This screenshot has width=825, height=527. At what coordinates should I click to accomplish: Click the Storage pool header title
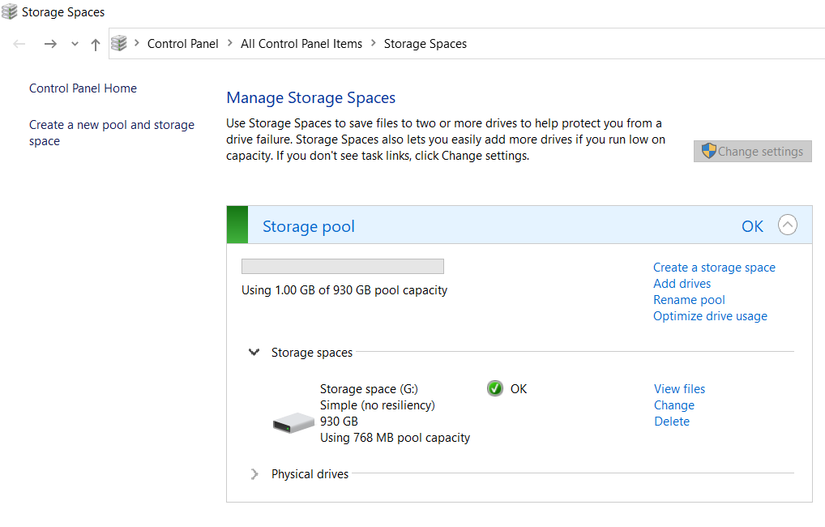pyautogui.click(x=308, y=226)
